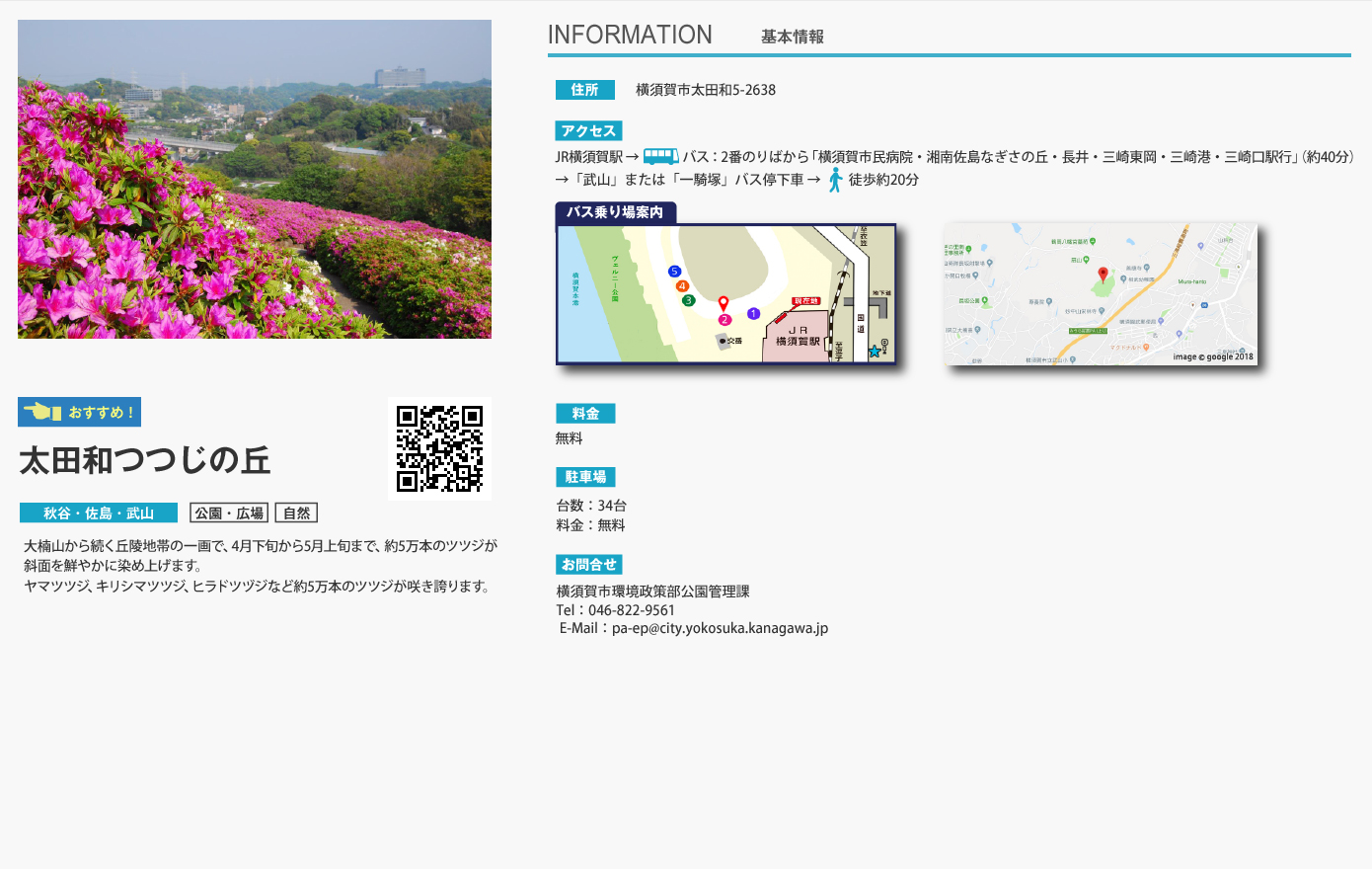Click pink bus stop number 2 marker
The width and height of the screenshot is (1372, 869).
(x=724, y=320)
